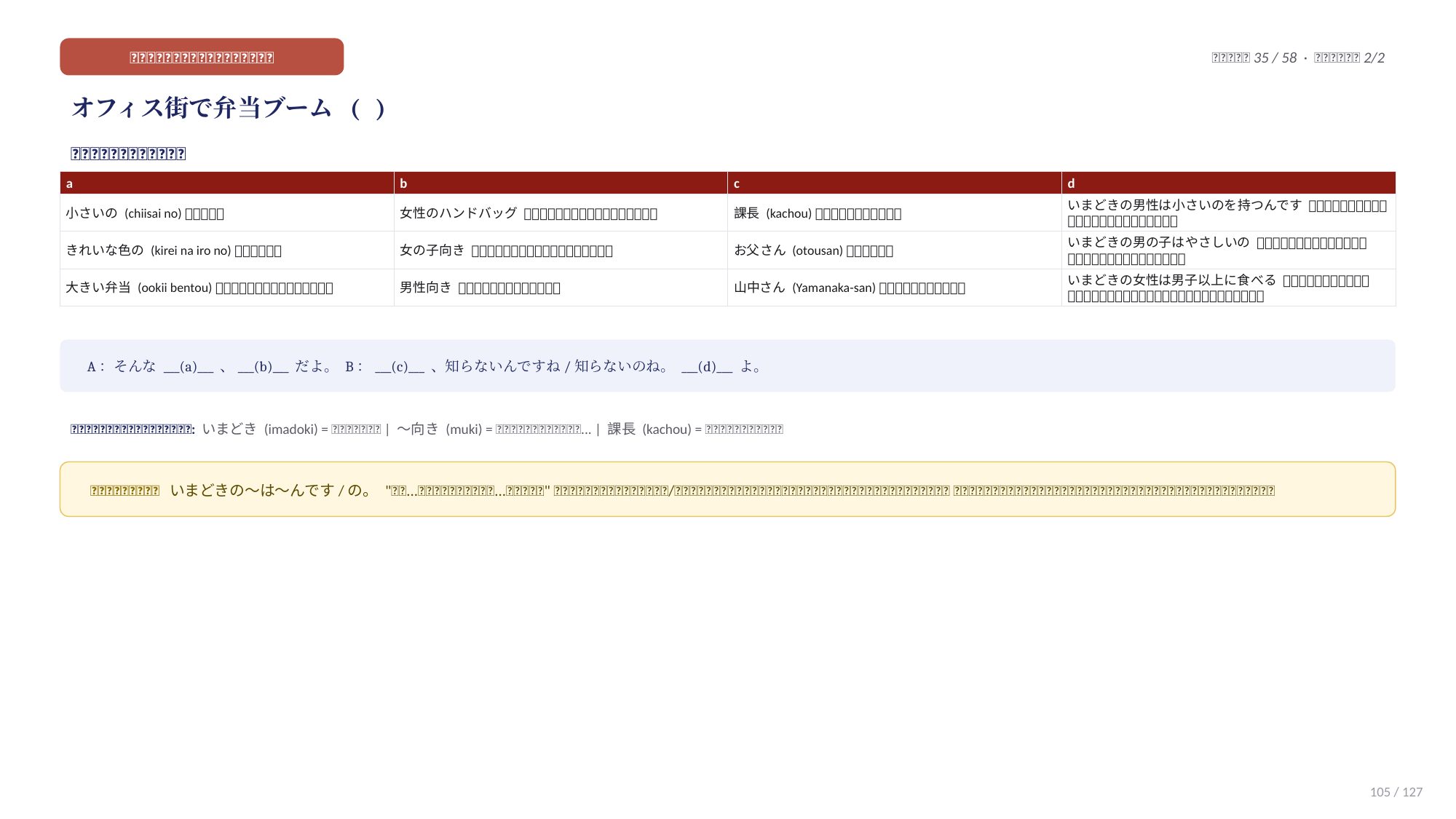This screenshot has height=819, width=1456.
Task: Select the cell いまどきの男の子はやさしいの
Action: click(1229, 250)
